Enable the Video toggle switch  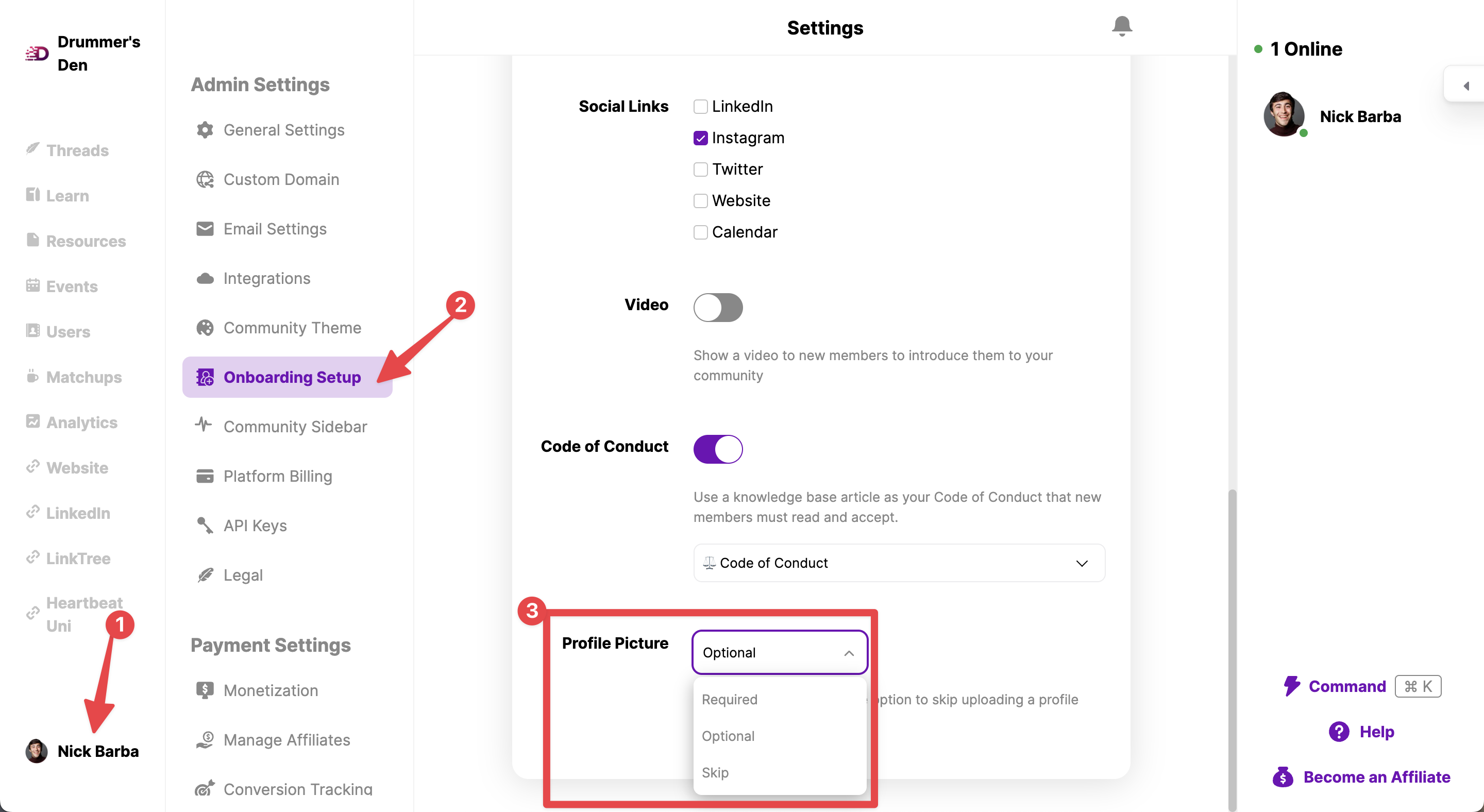coord(718,308)
